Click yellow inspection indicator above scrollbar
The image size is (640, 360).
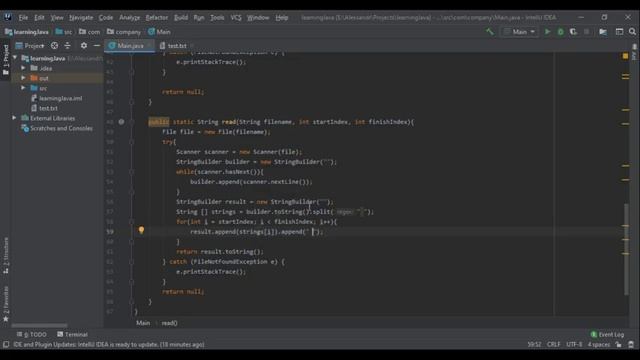(x=625, y=56)
